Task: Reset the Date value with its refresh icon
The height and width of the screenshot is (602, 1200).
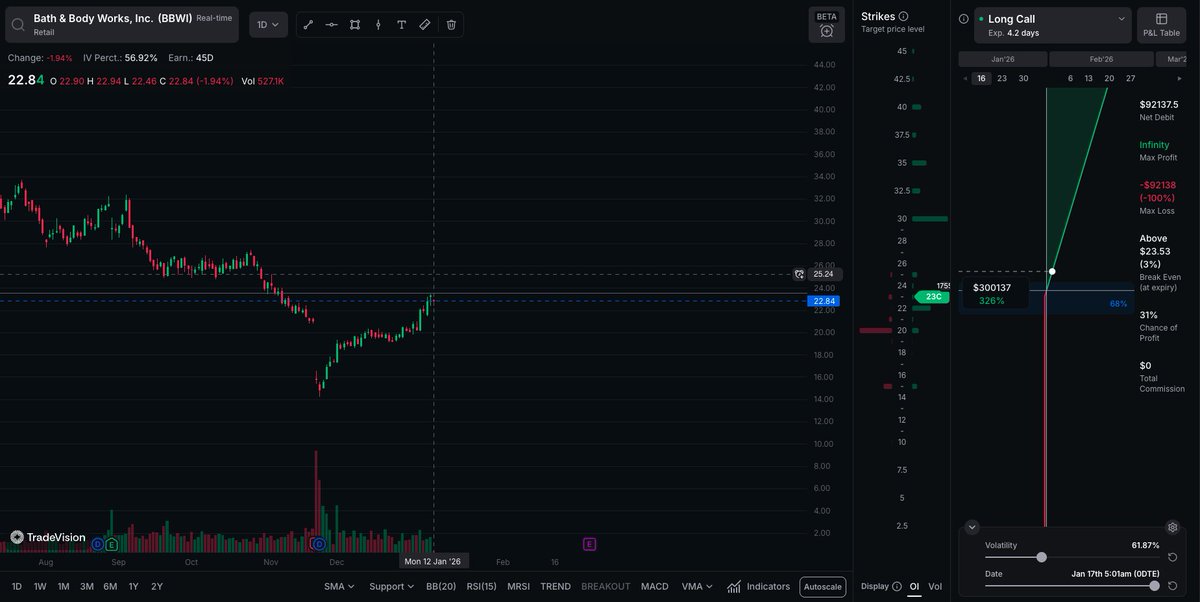Action: (1171, 585)
